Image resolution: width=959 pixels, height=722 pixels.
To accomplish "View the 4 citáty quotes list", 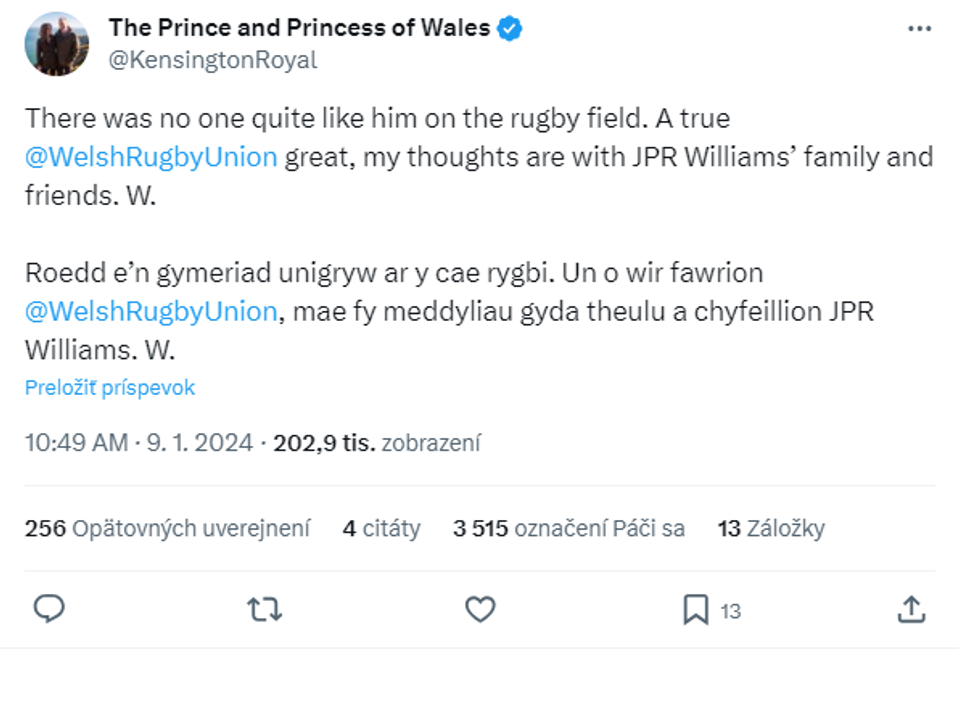I will (x=381, y=528).
